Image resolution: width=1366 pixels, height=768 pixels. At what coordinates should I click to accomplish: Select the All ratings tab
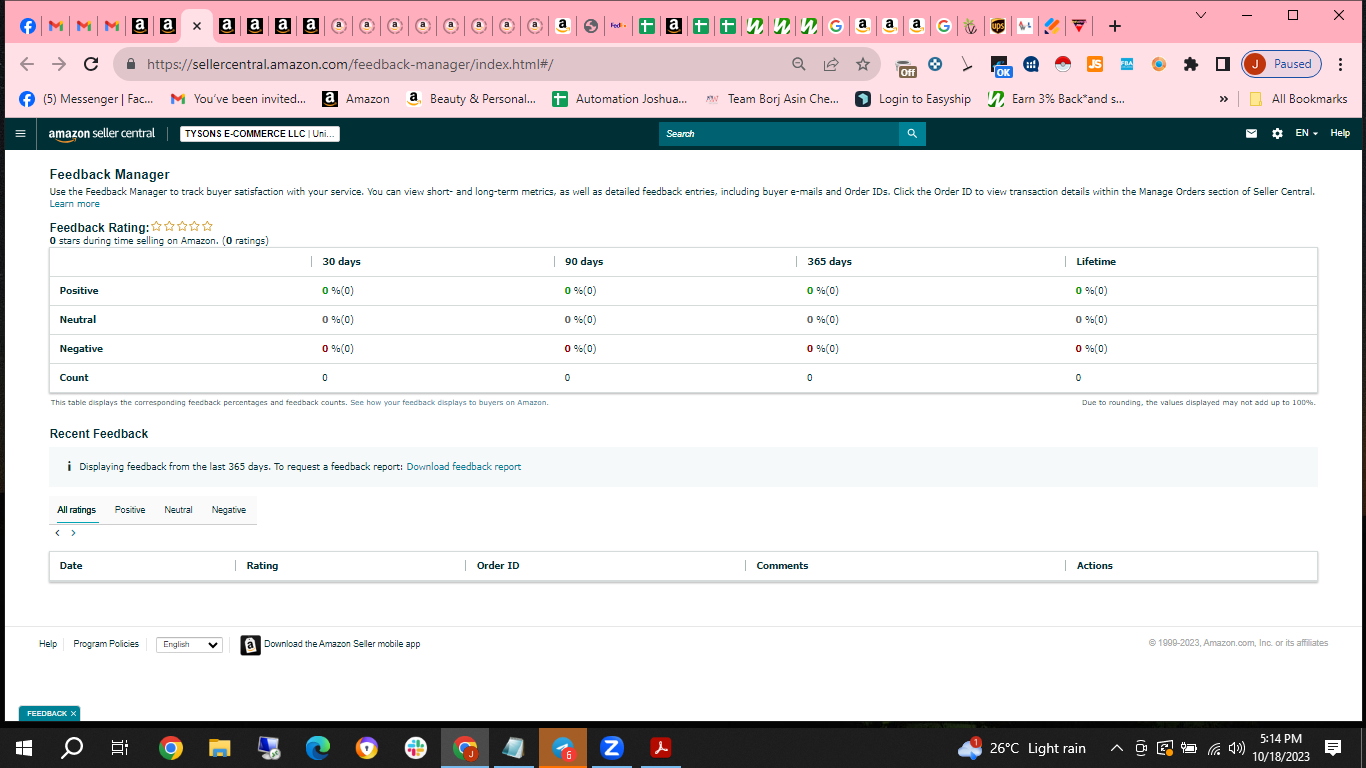(77, 510)
